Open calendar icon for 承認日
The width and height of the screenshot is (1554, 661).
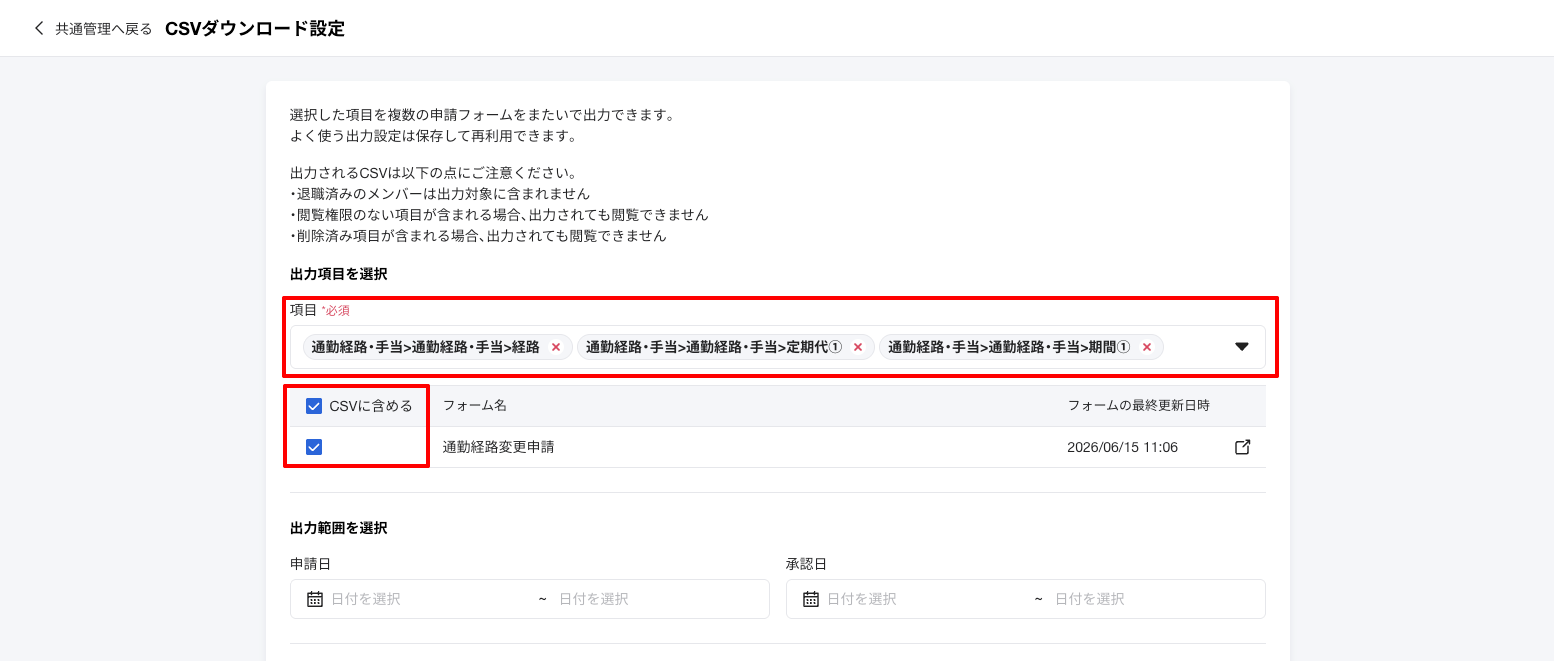(x=811, y=599)
